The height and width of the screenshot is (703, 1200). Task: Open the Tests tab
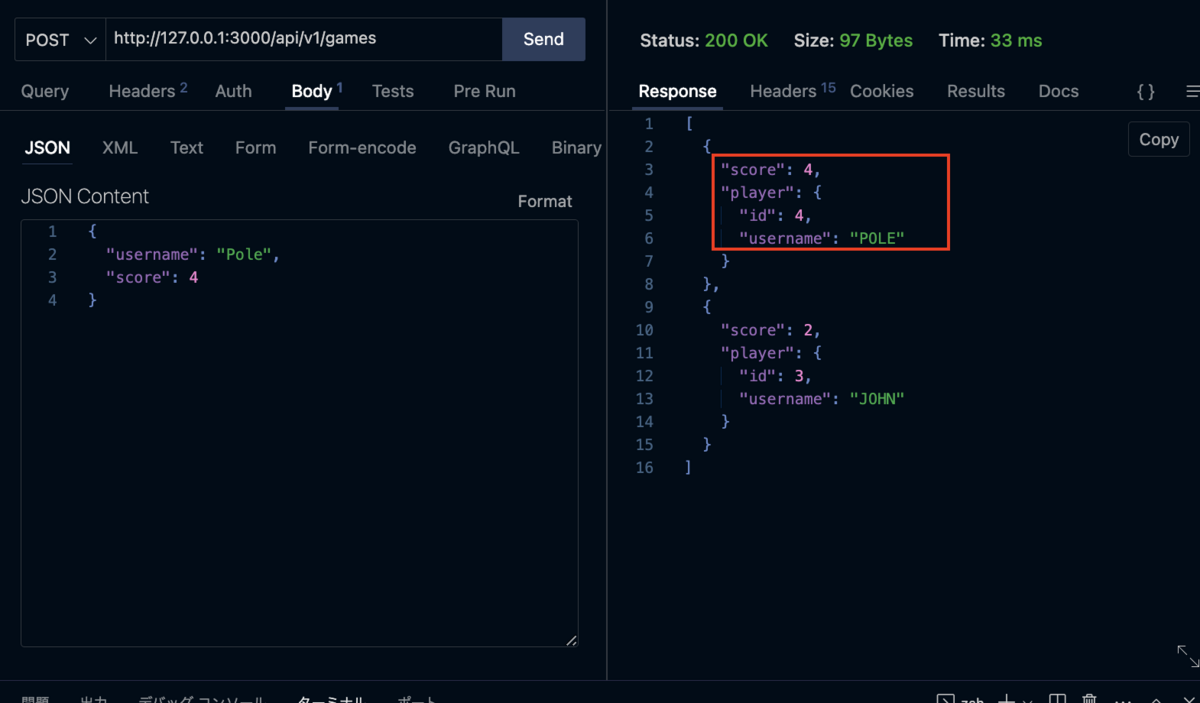click(x=392, y=91)
